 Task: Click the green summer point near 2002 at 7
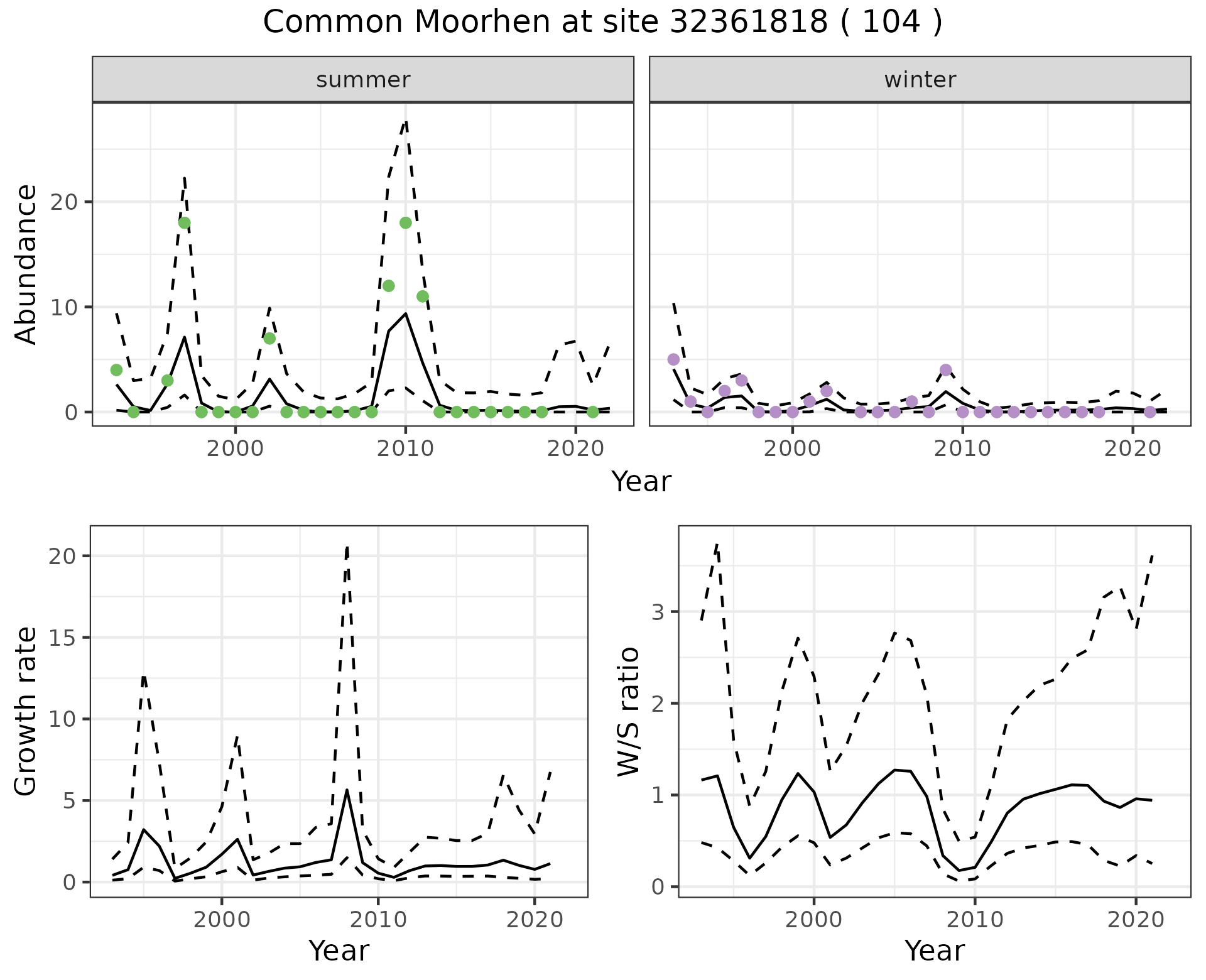[269, 339]
